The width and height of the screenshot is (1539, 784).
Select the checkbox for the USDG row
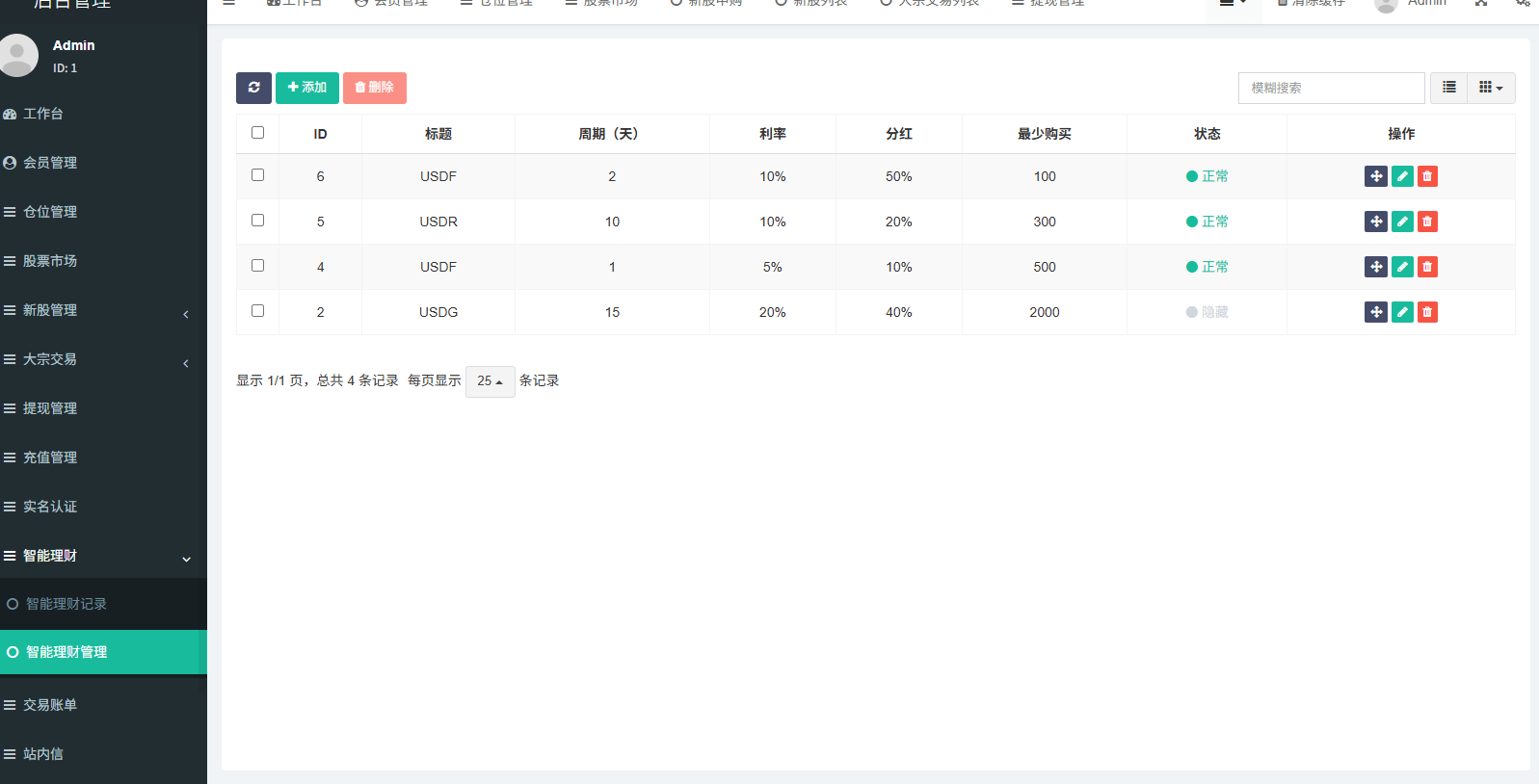coord(257,311)
